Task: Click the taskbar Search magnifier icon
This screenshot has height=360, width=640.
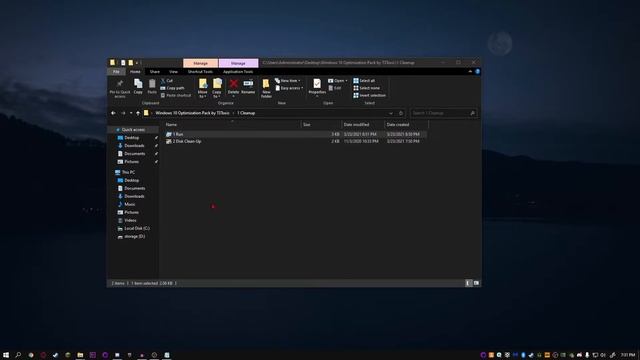Action: pyautogui.click(x=18, y=355)
